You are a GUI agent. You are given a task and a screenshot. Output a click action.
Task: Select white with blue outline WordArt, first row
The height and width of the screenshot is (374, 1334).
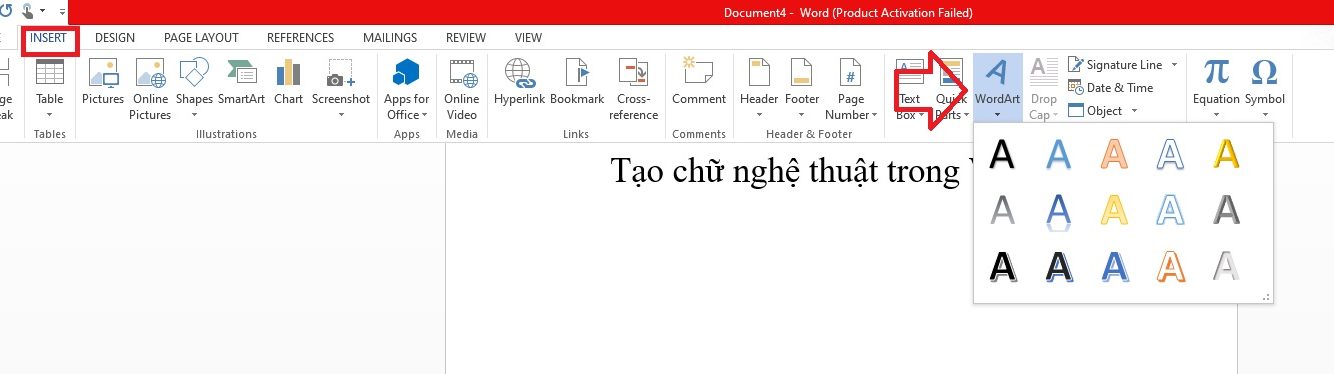1171,154
